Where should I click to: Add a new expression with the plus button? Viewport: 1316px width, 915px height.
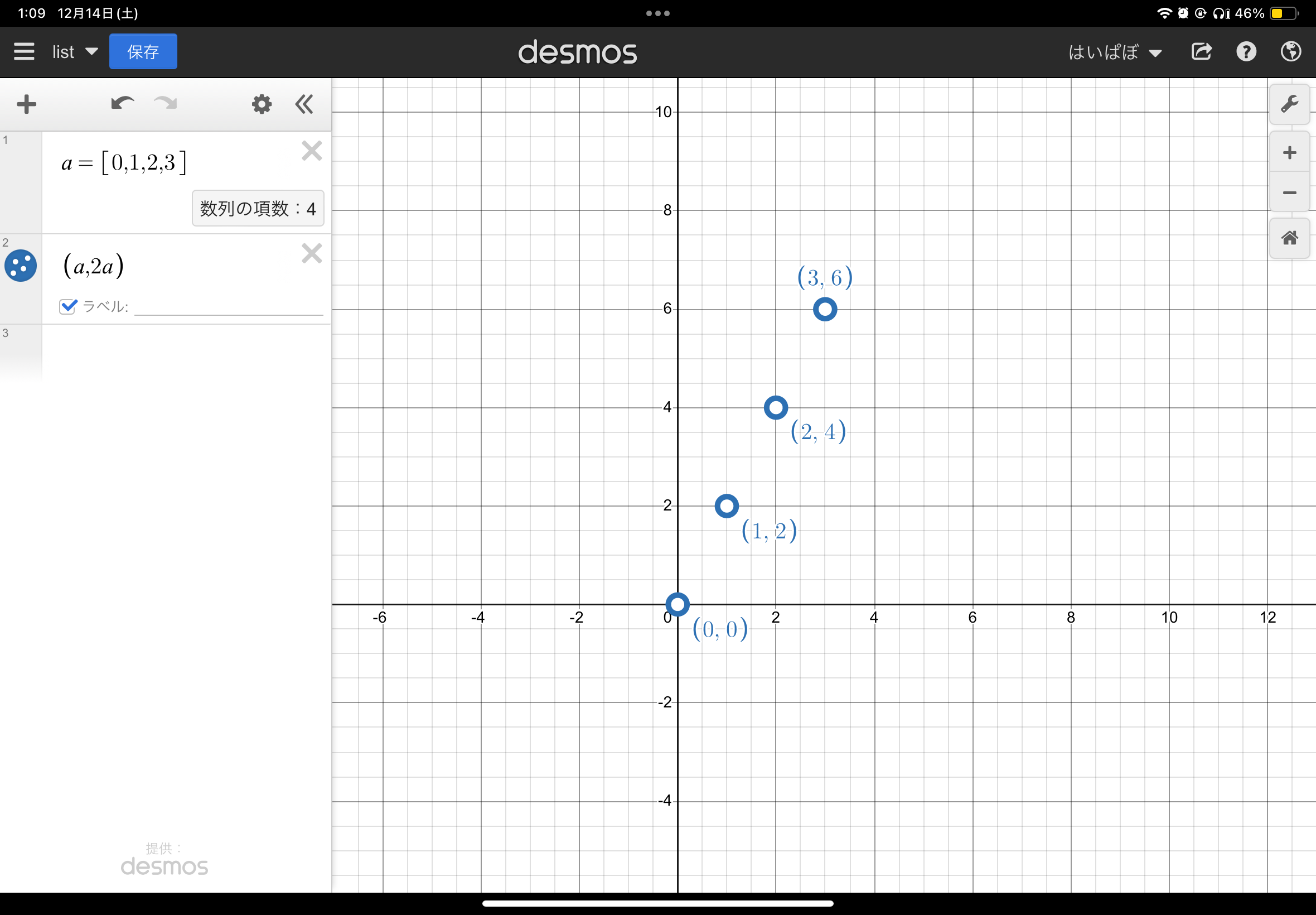[26, 104]
